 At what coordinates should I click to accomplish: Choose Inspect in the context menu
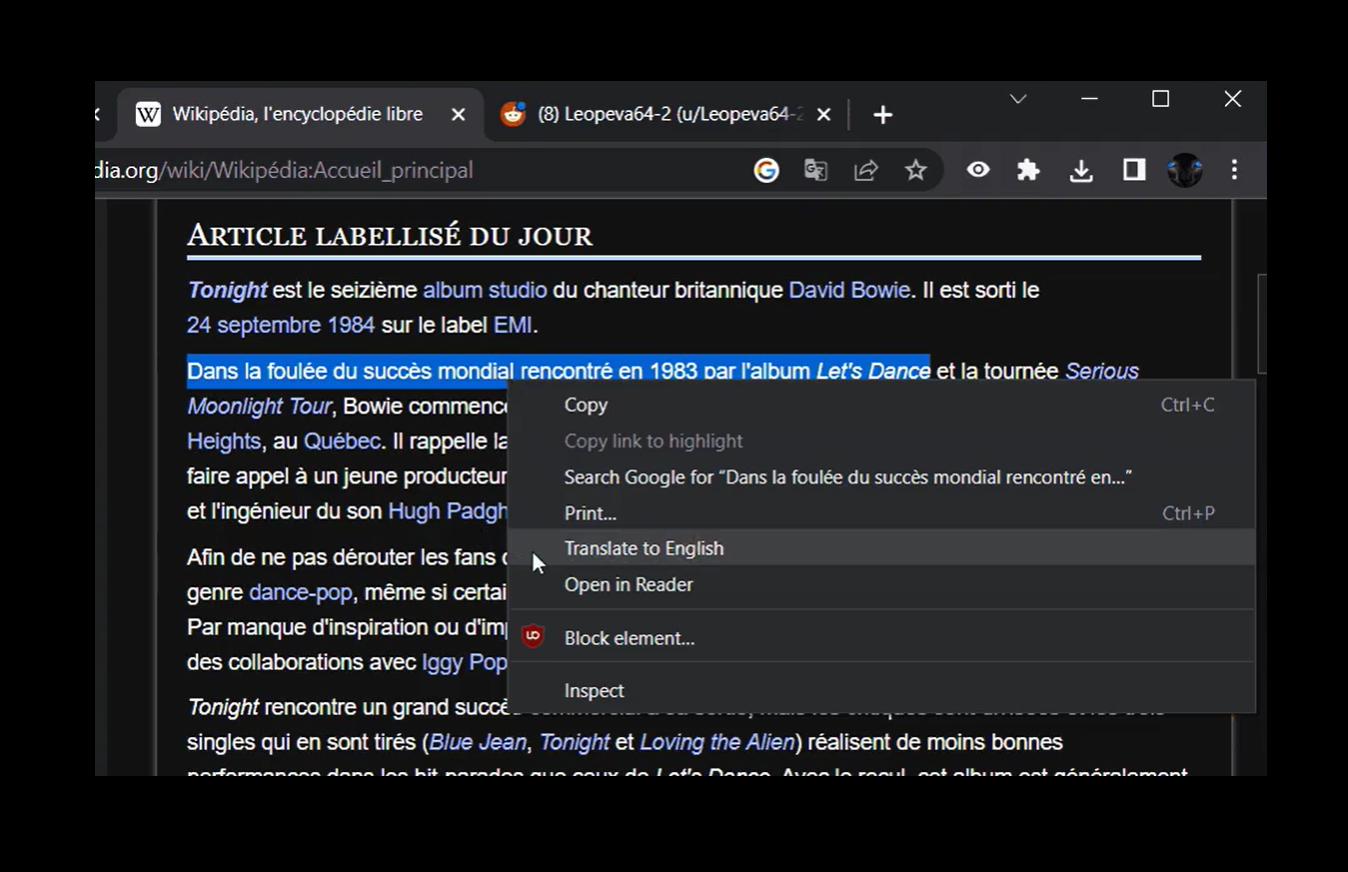pos(881,691)
